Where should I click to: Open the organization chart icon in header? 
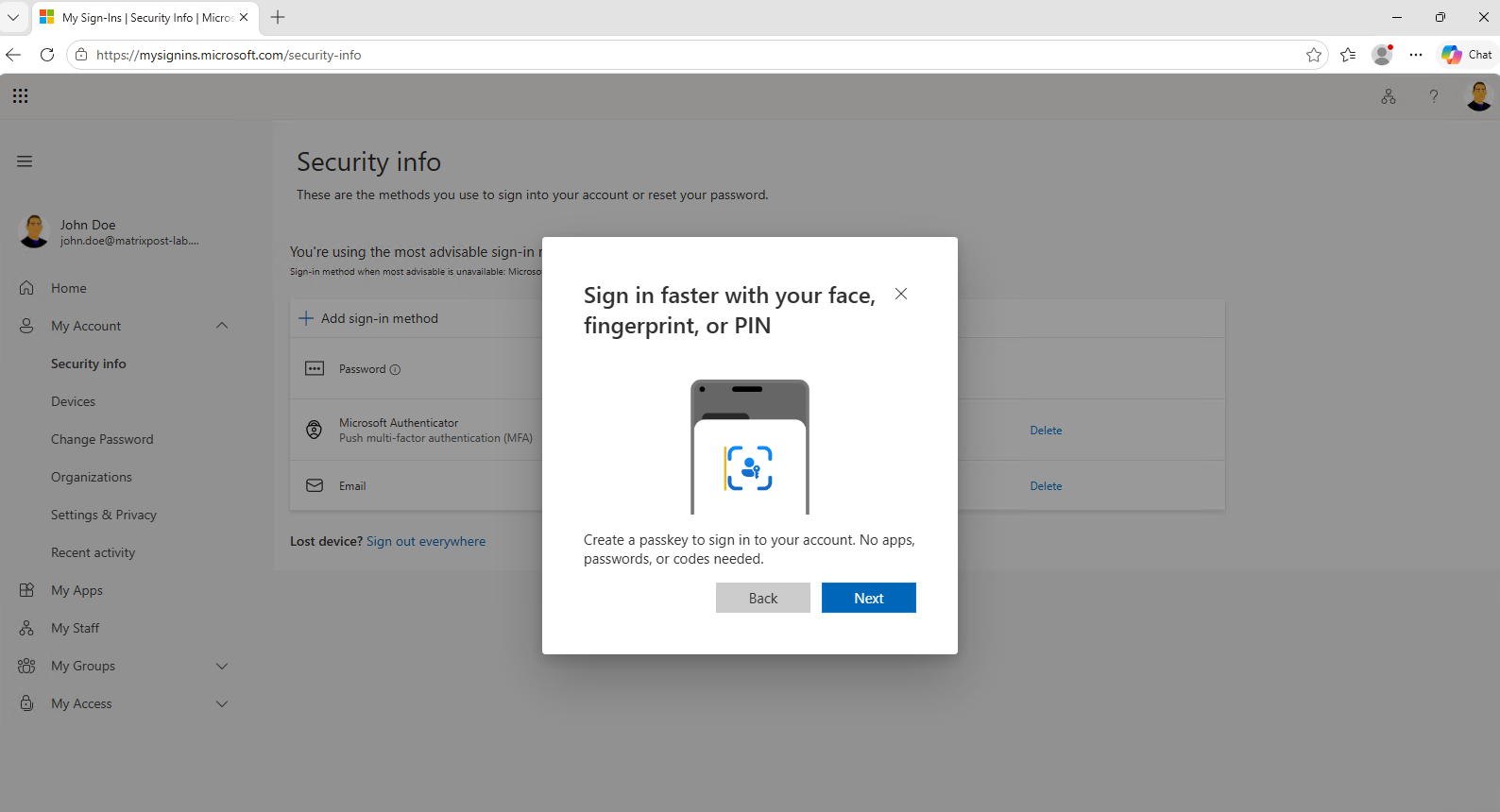(x=1389, y=96)
